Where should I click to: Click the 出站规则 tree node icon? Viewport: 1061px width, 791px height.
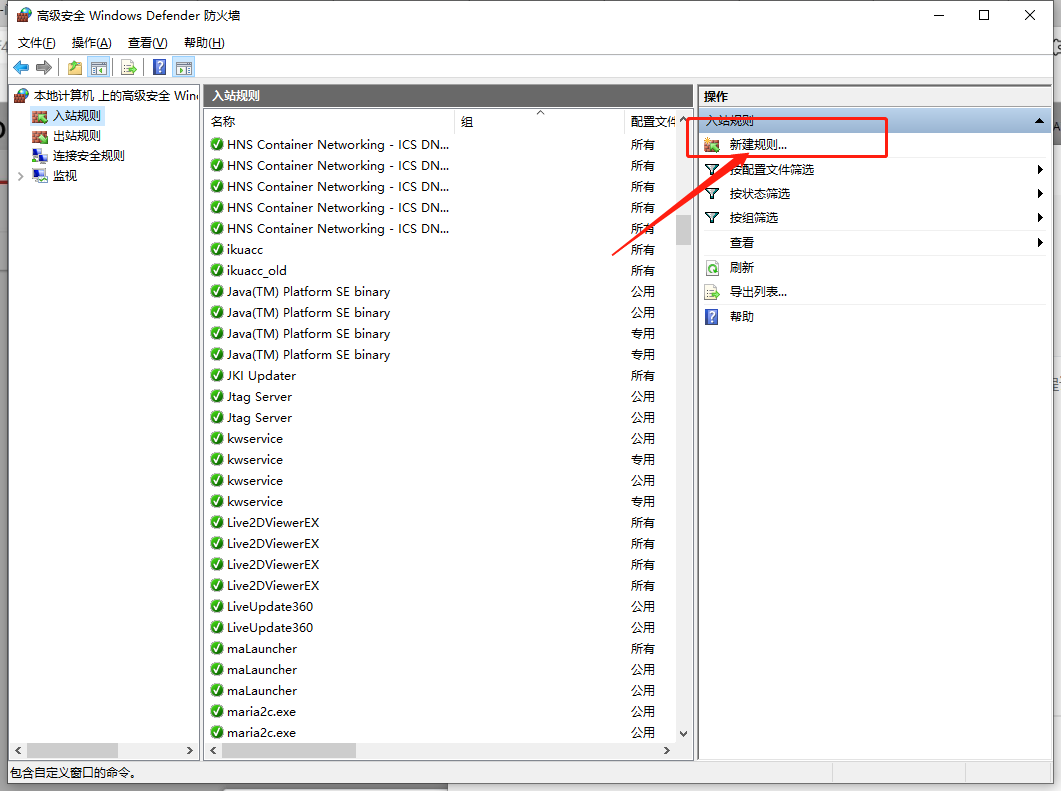(x=40, y=136)
